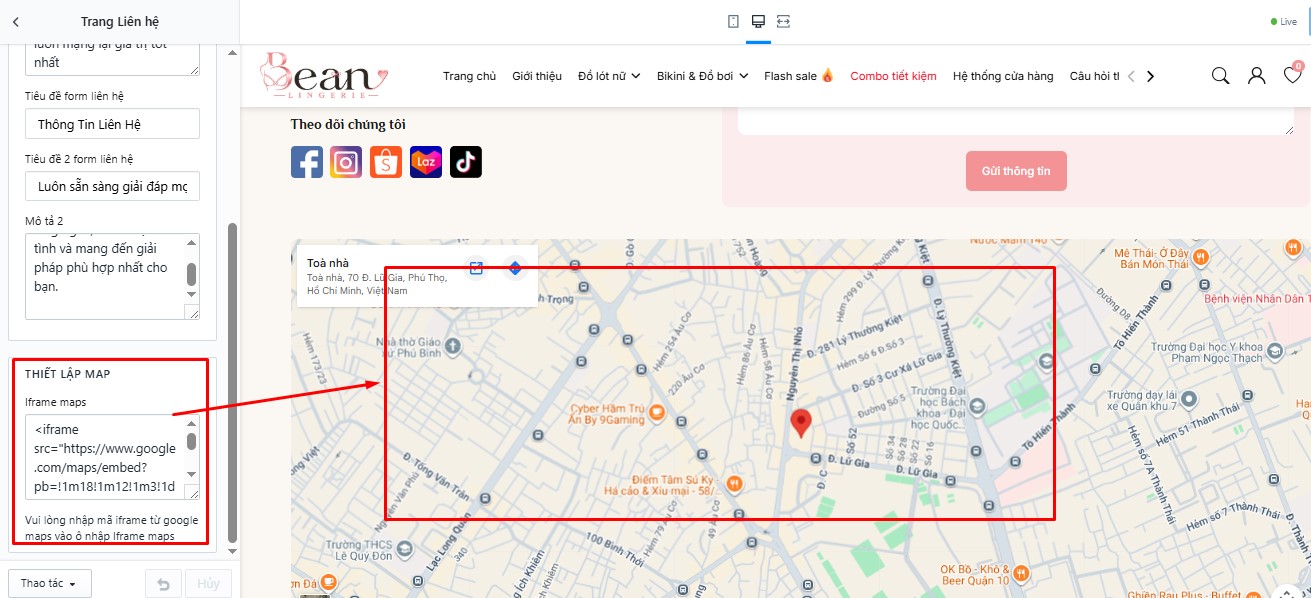This screenshot has width=1311, height=598.
Task: Open the TikTok social icon
Action: click(466, 162)
